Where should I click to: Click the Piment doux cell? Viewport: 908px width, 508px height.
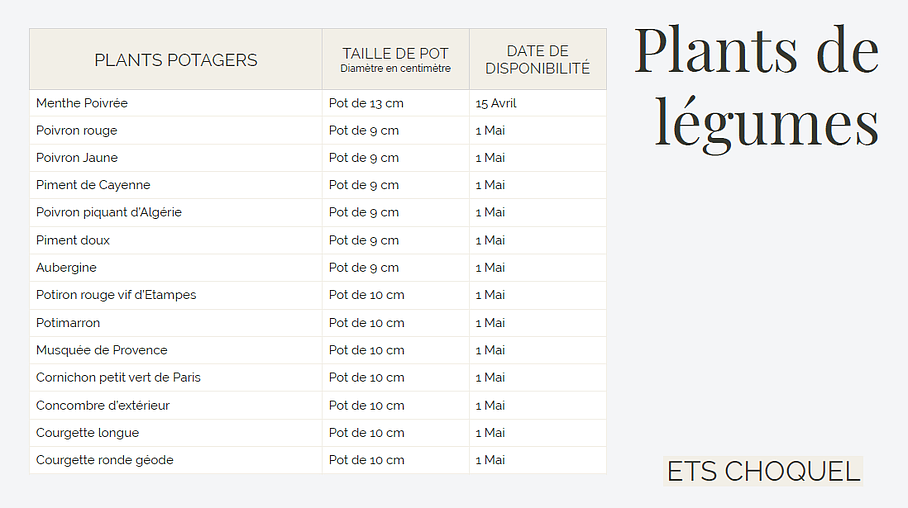73,240
